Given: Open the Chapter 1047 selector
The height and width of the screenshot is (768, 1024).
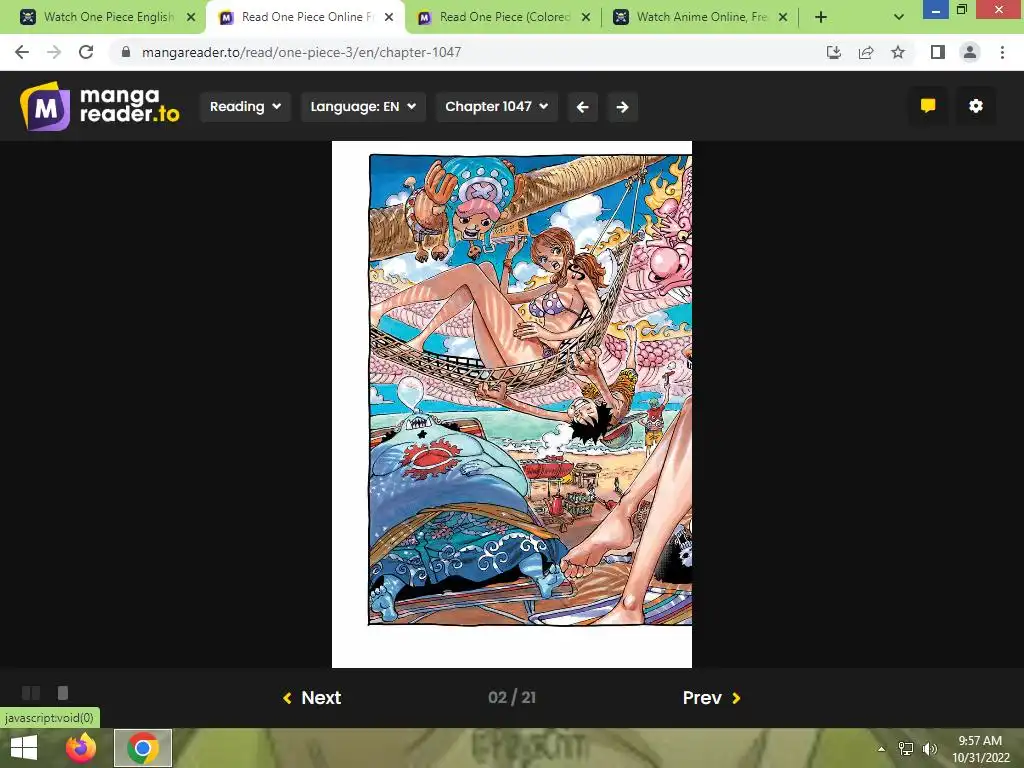Looking at the screenshot, I should (x=496, y=106).
